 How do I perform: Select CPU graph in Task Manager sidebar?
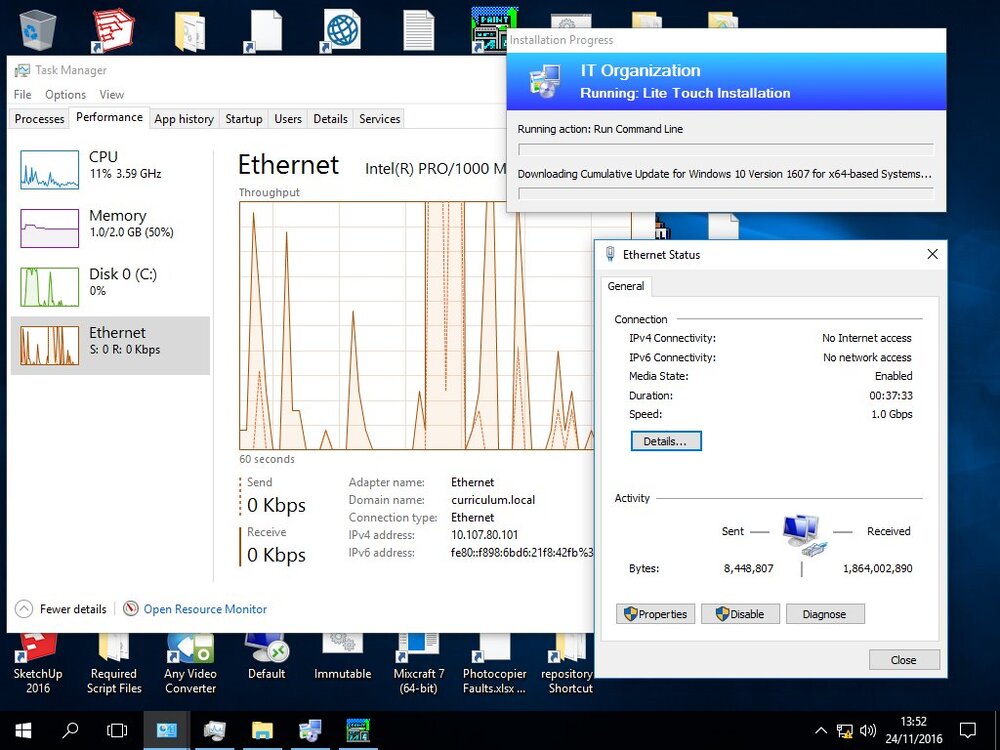tap(110, 169)
